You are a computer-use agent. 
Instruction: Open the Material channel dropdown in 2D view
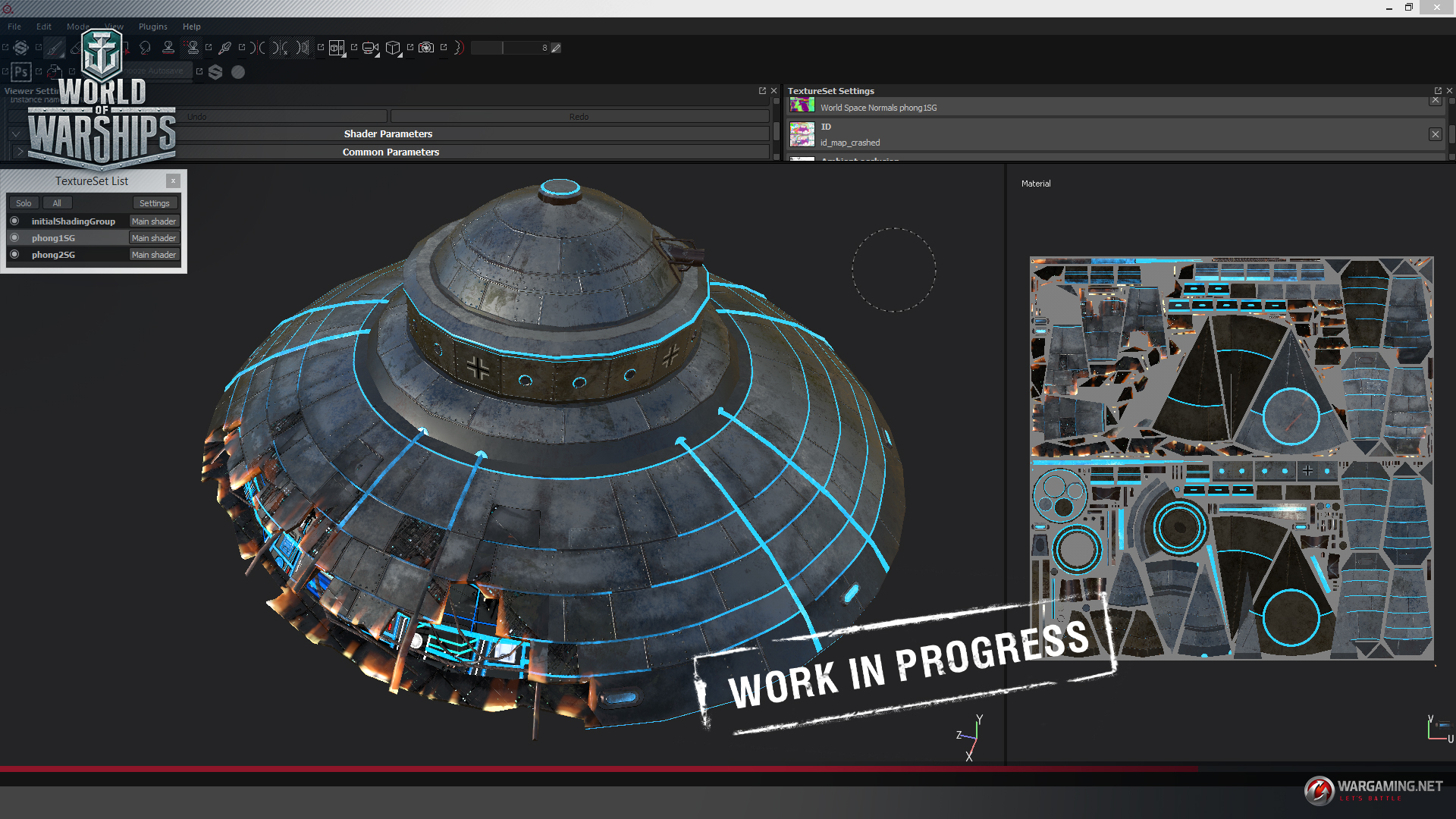click(x=1036, y=184)
